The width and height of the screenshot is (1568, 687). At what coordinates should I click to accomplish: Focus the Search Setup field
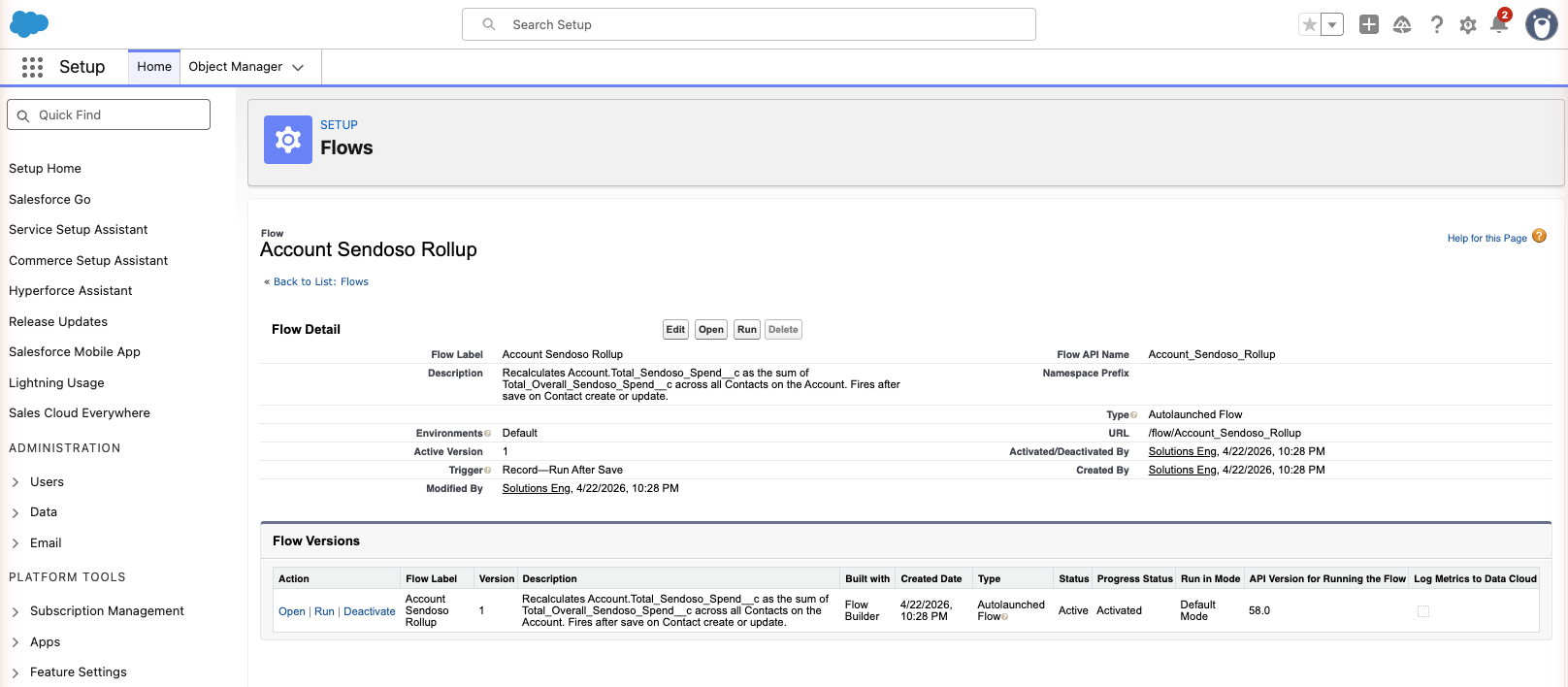point(749,24)
